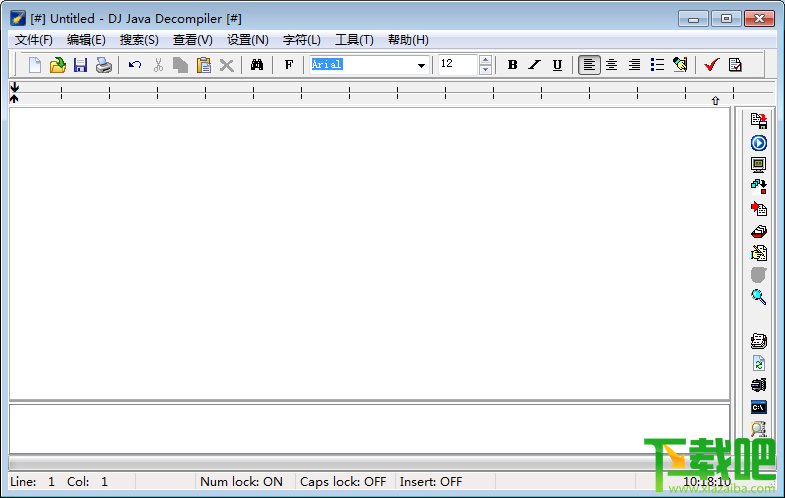Close the DJ Java Decompiler window
The width and height of the screenshot is (785, 498).
click(x=759, y=19)
